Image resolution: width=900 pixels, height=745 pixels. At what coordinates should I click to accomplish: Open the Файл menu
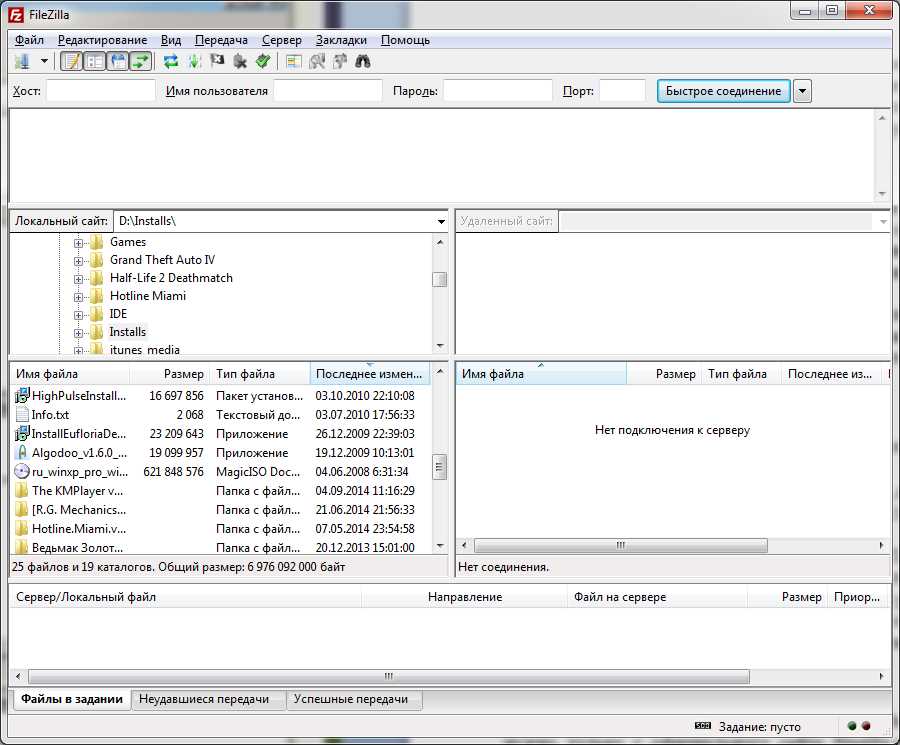point(29,40)
